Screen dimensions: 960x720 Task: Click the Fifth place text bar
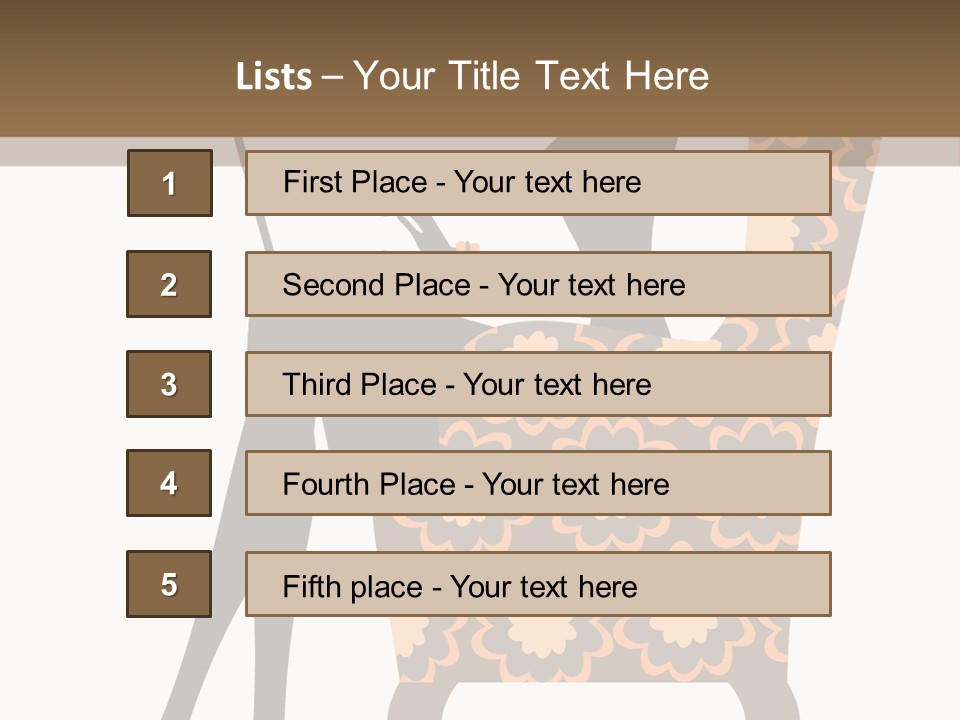538,584
